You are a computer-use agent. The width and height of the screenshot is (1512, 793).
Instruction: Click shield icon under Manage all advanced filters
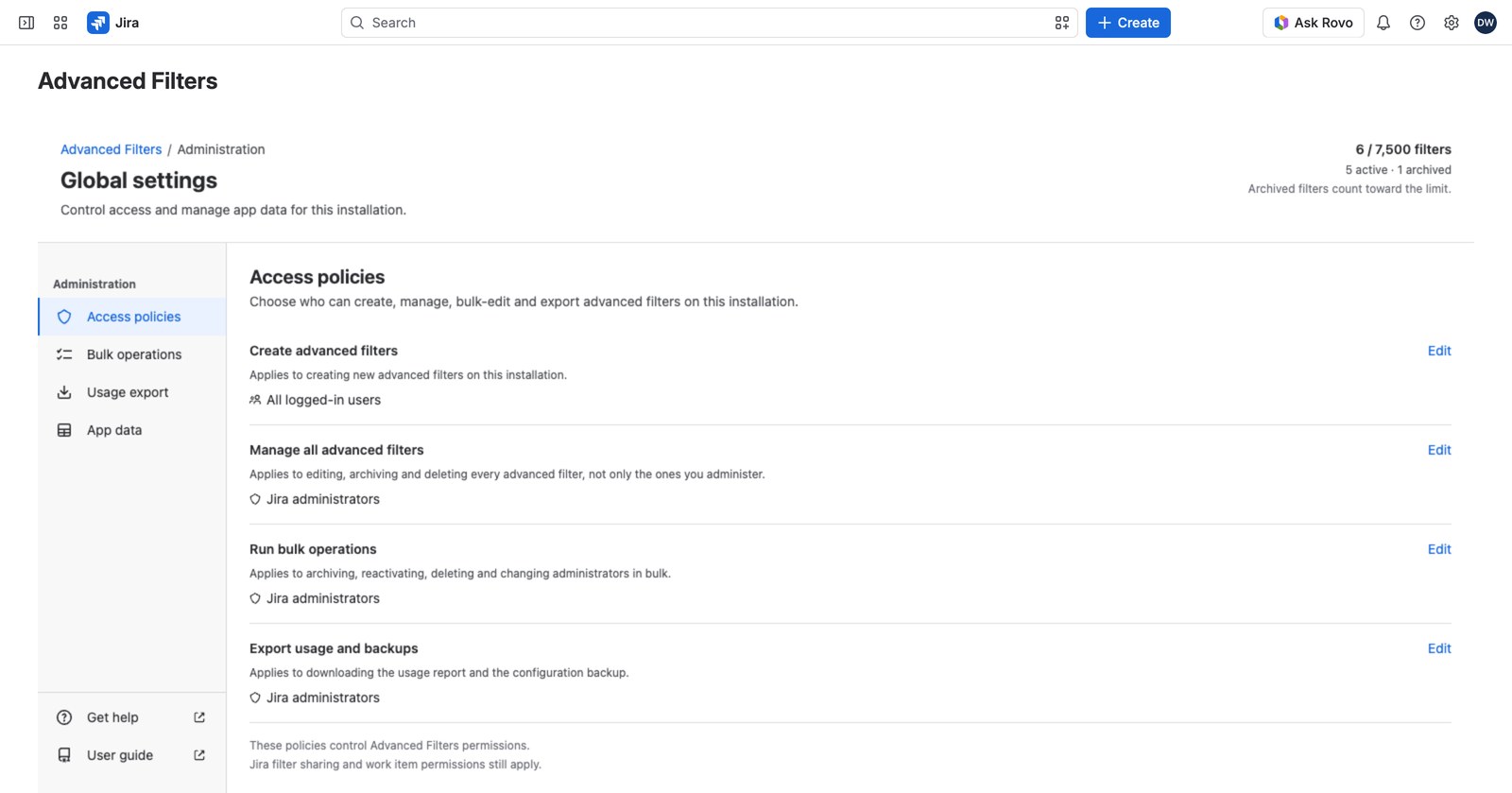[255, 499]
